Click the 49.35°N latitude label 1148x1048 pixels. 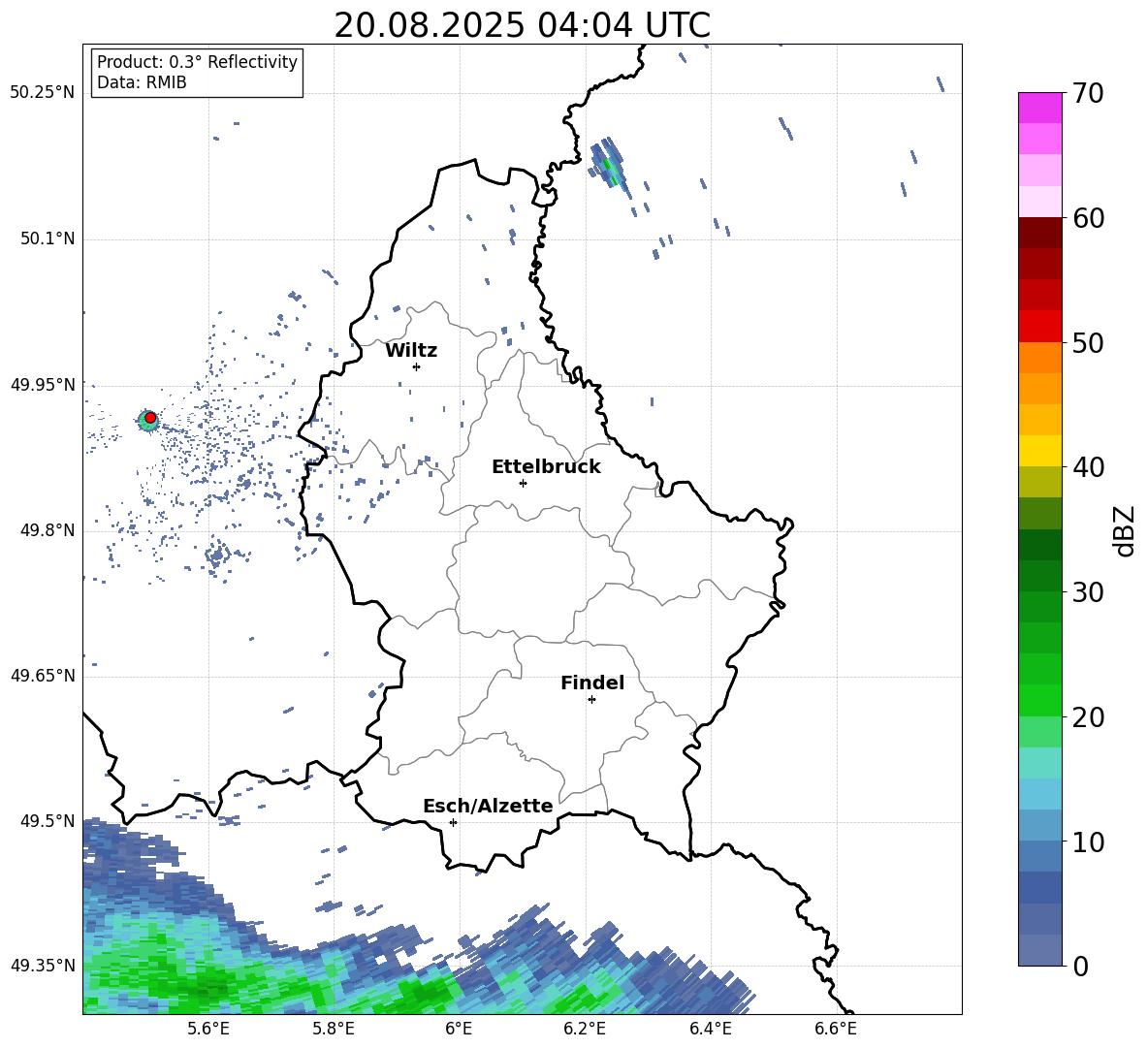coord(43,966)
